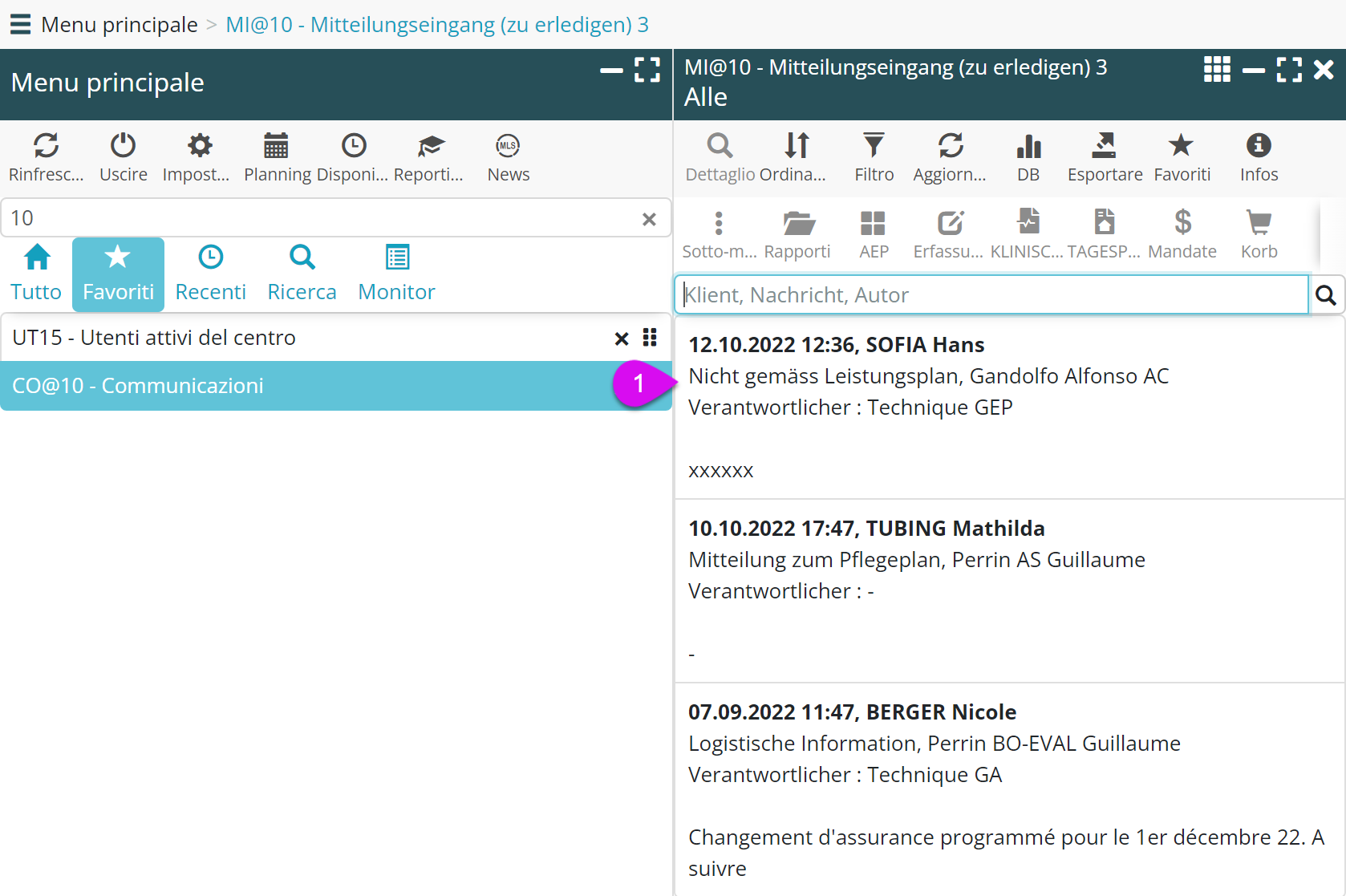Switch to the Tutto tab

coord(36,274)
